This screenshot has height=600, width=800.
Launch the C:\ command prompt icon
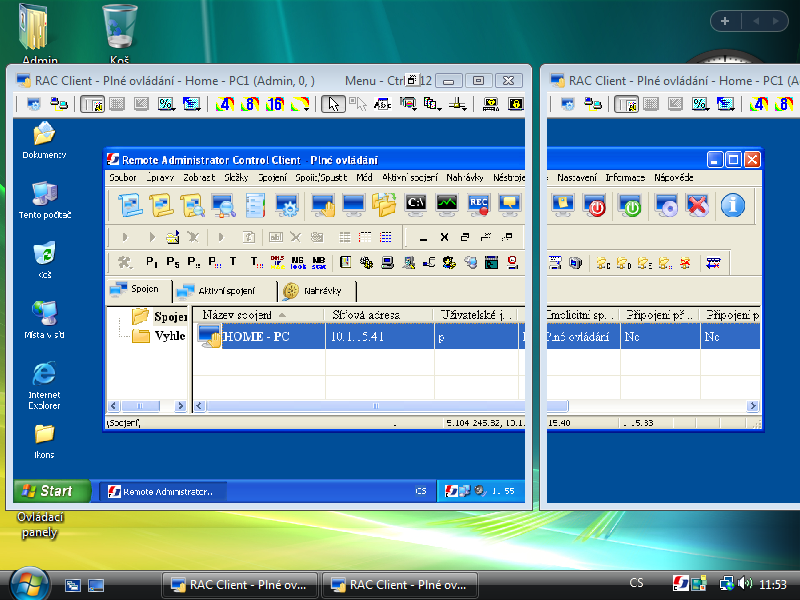coord(416,206)
